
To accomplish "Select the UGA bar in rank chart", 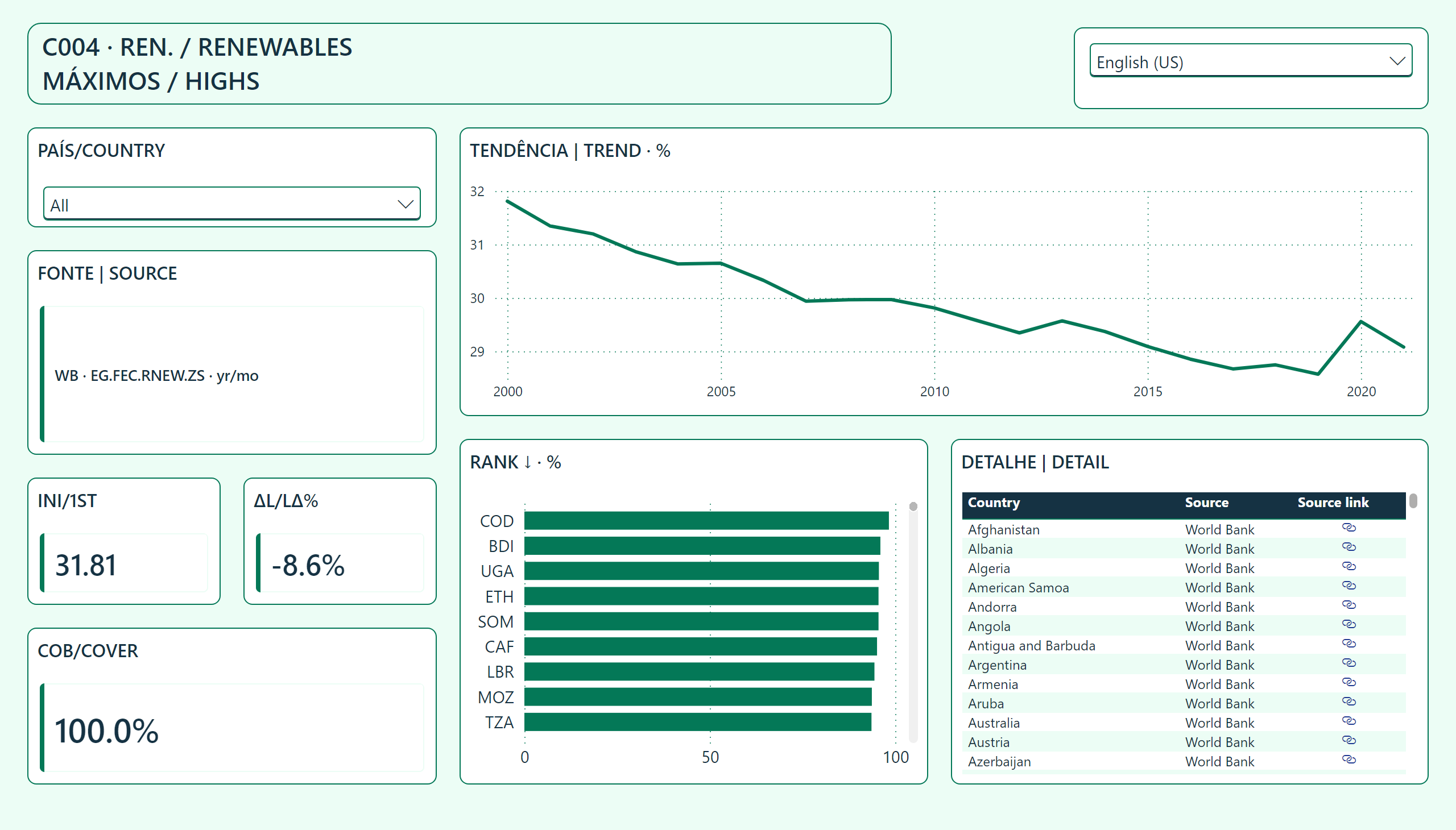I will tap(701, 571).
